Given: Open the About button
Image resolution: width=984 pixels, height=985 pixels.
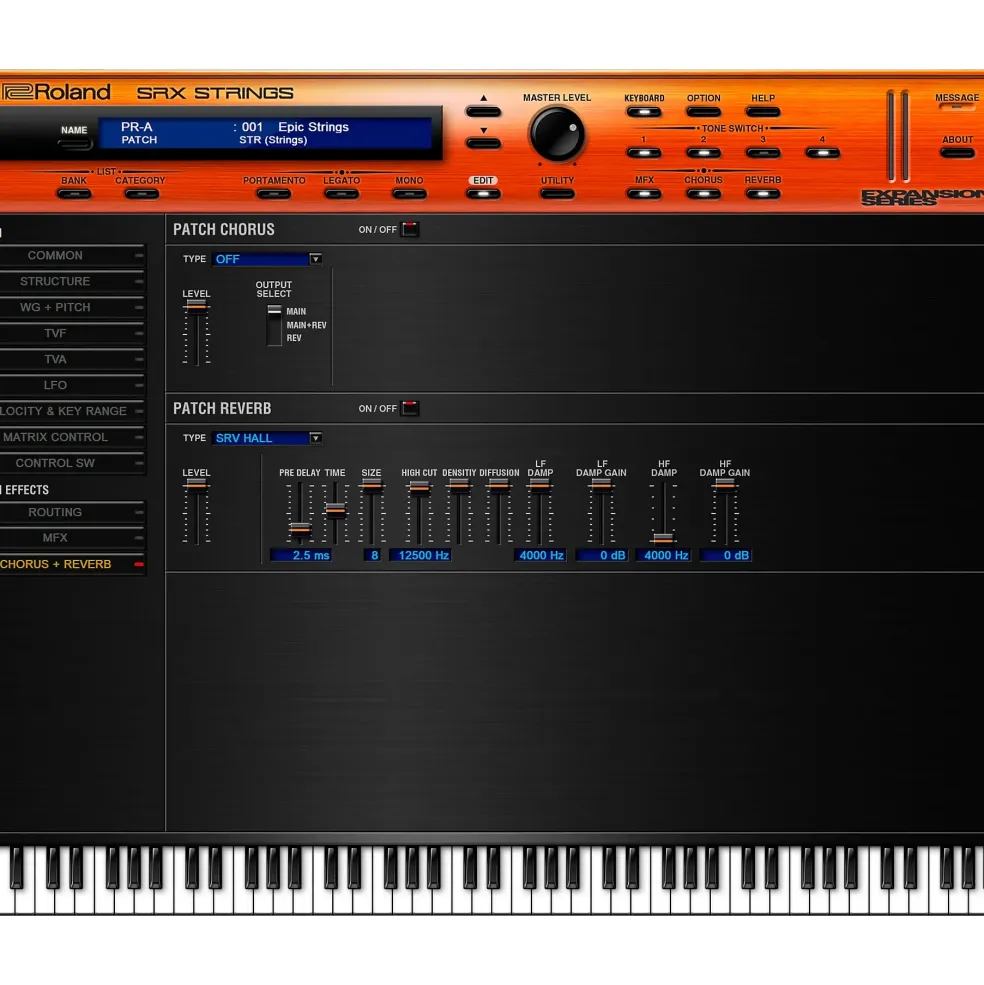Looking at the screenshot, I should click(956, 153).
